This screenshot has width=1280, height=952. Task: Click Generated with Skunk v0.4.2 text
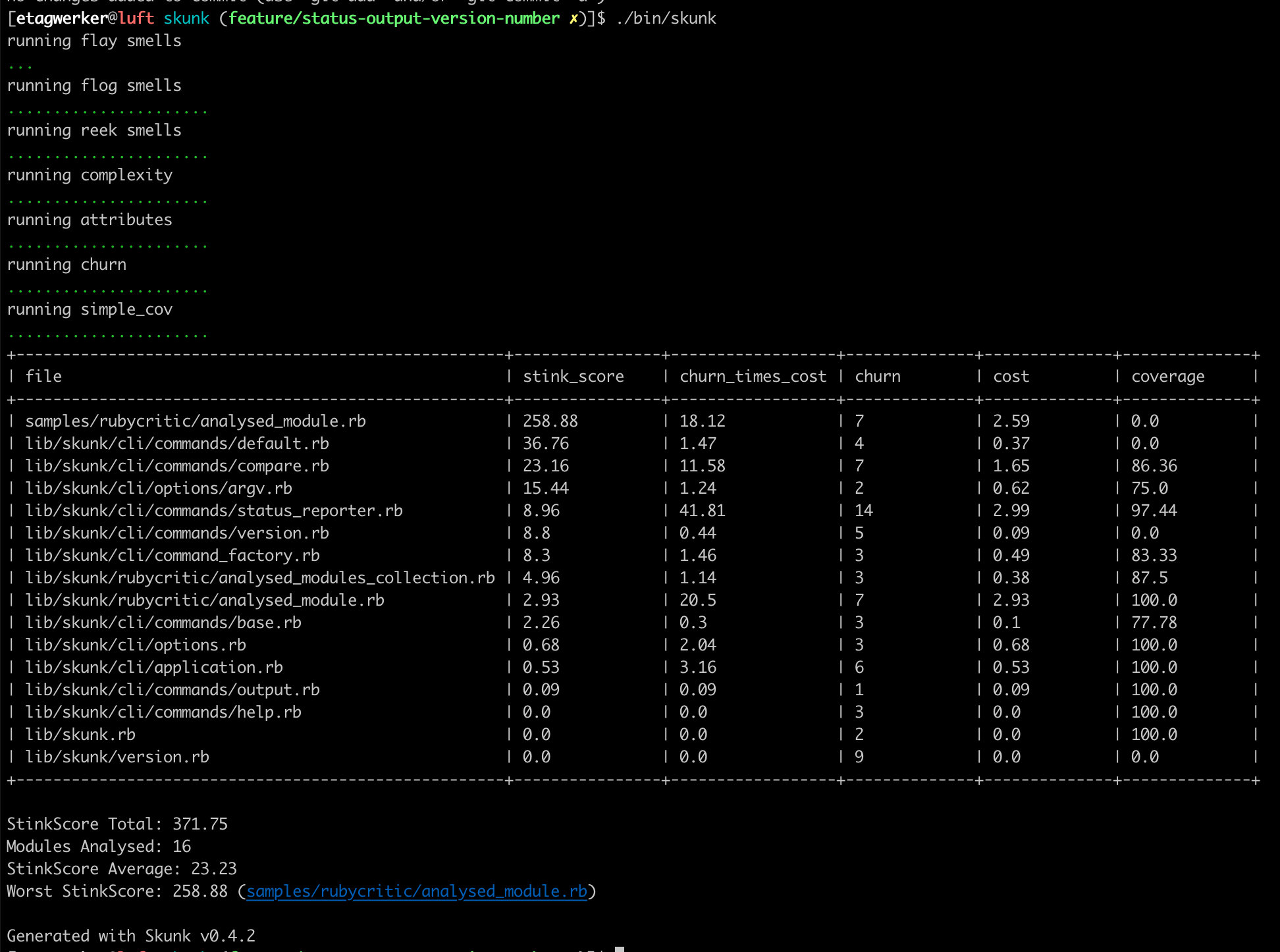(131, 936)
